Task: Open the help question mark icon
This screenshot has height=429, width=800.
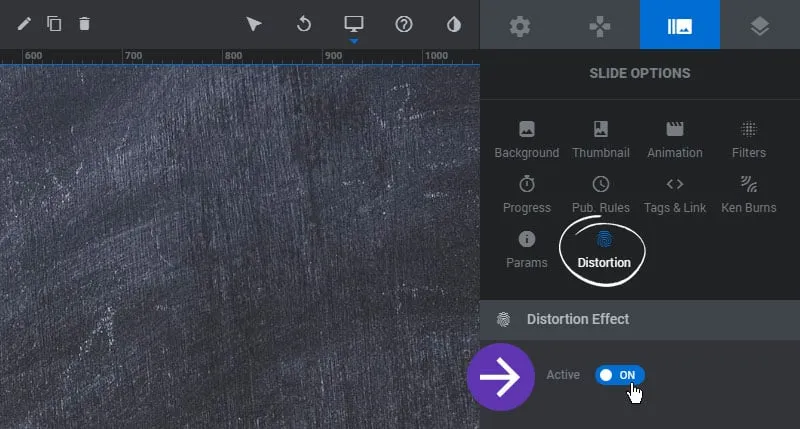Action: (404, 24)
